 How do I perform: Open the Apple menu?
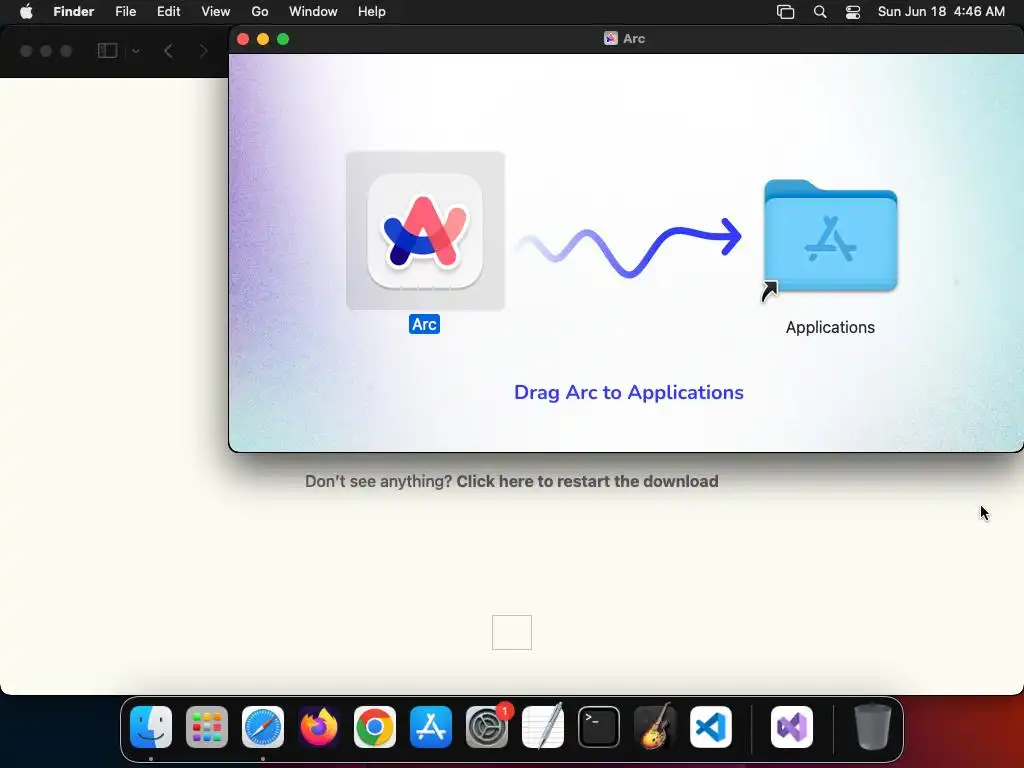pos(27,12)
